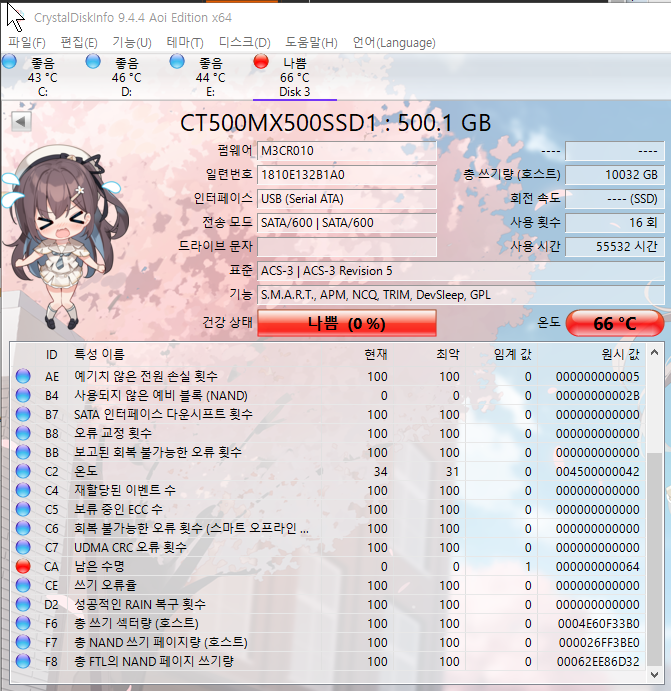The width and height of the screenshot is (671, 691).
Task: Click the C4 row status orb
Action: (23, 490)
